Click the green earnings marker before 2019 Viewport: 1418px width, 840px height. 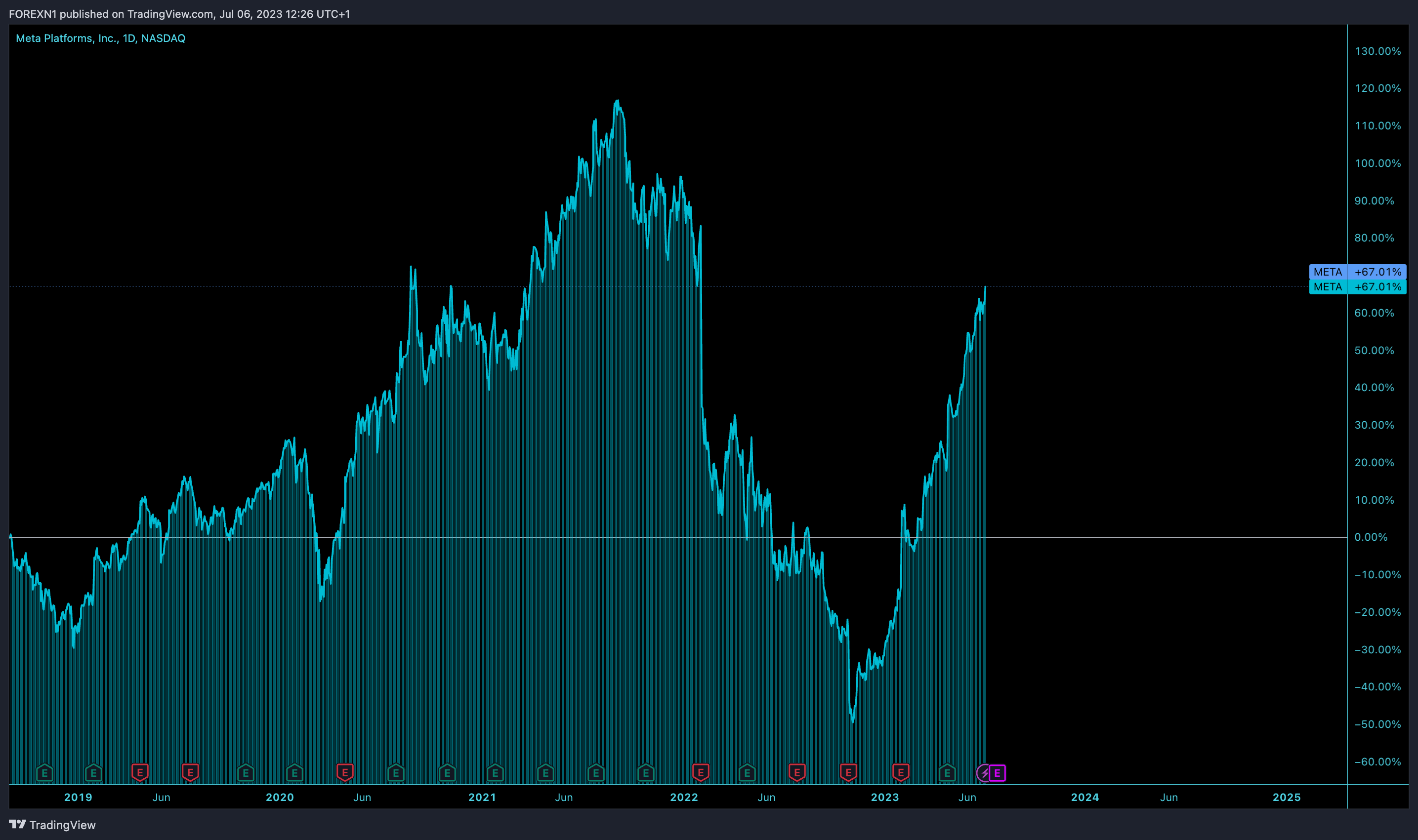point(45,773)
